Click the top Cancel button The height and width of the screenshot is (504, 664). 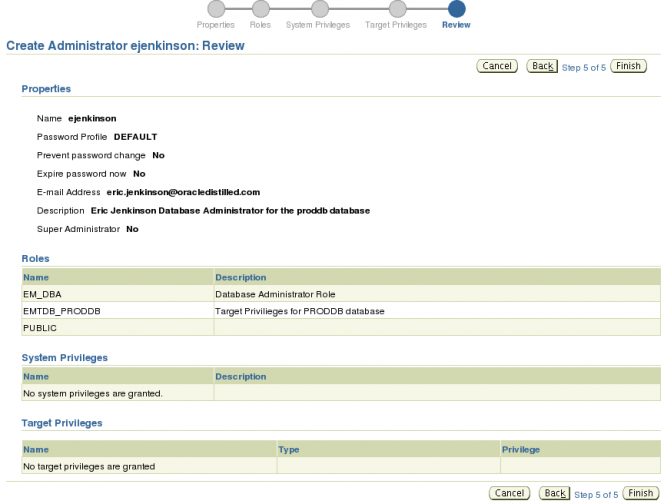(x=497, y=66)
